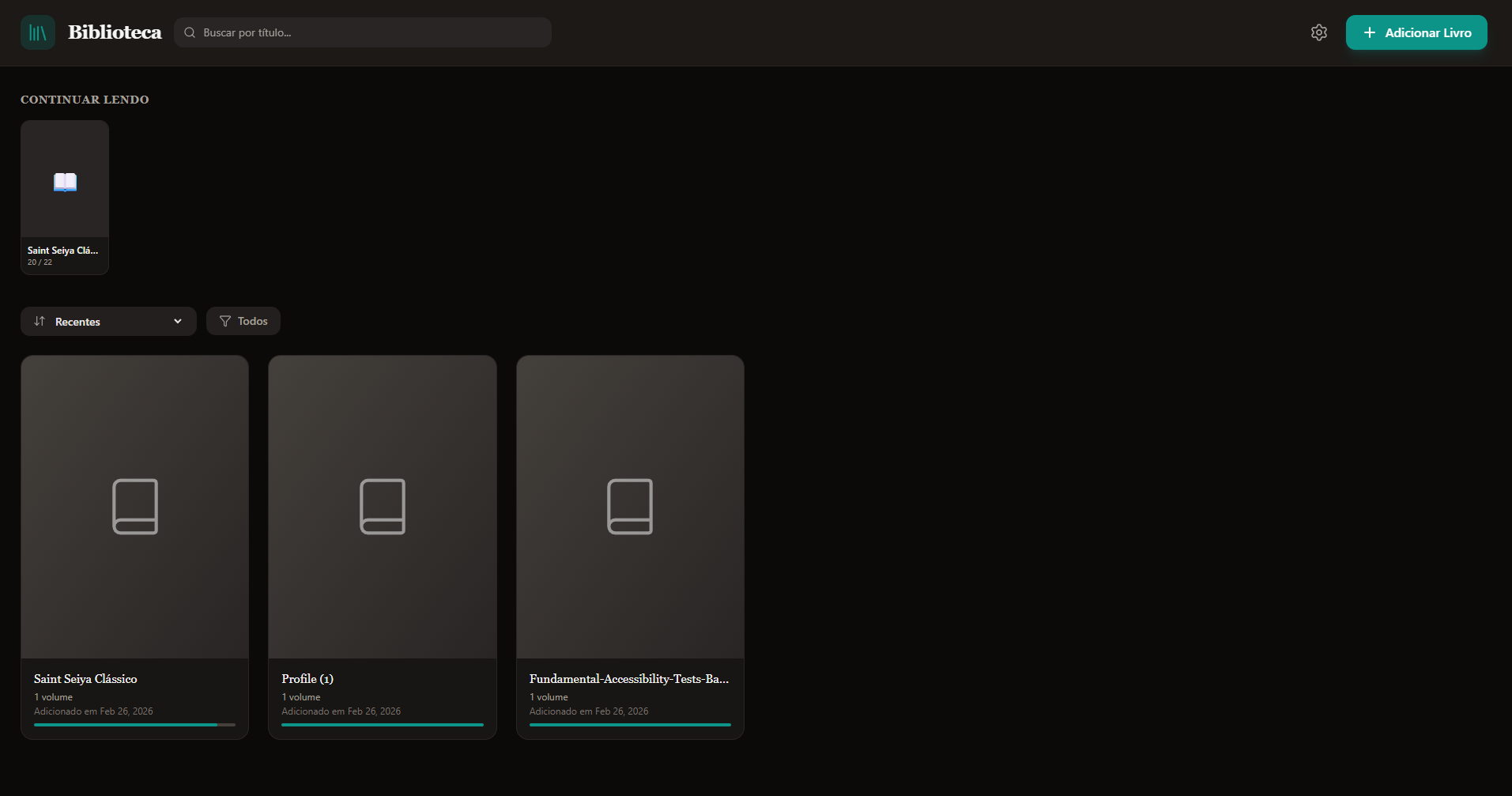Open the Saint Seiya card under Continuar Lendo
The height and width of the screenshot is (796, 1512).
(64, 197)
